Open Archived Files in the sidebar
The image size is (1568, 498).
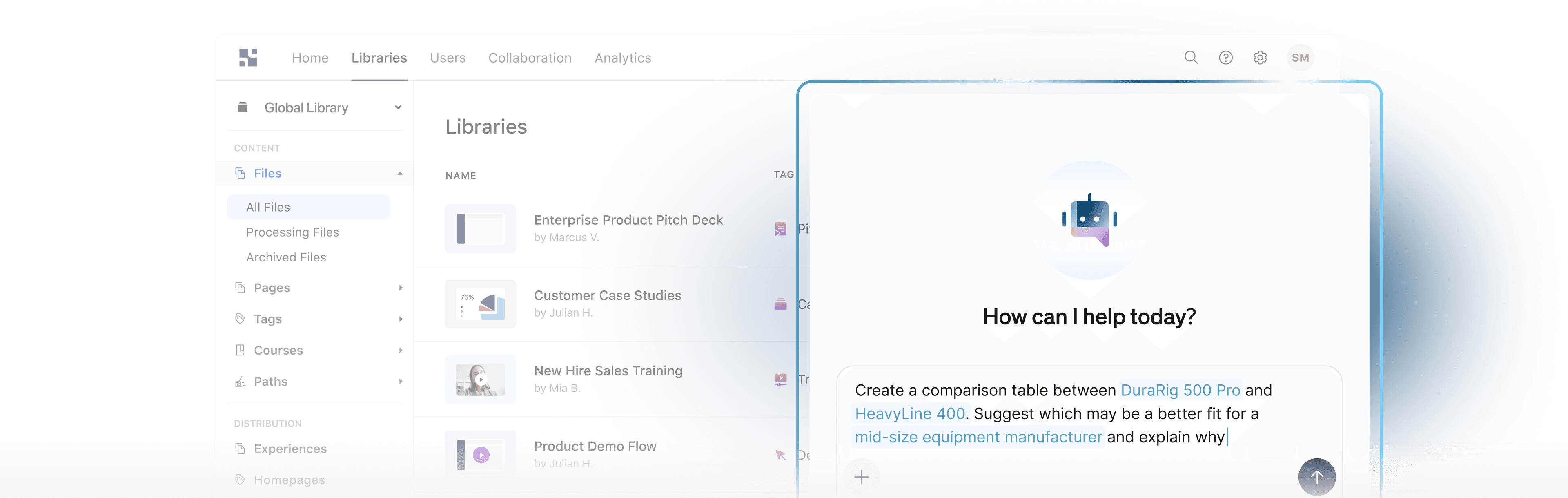click(286, 257)
